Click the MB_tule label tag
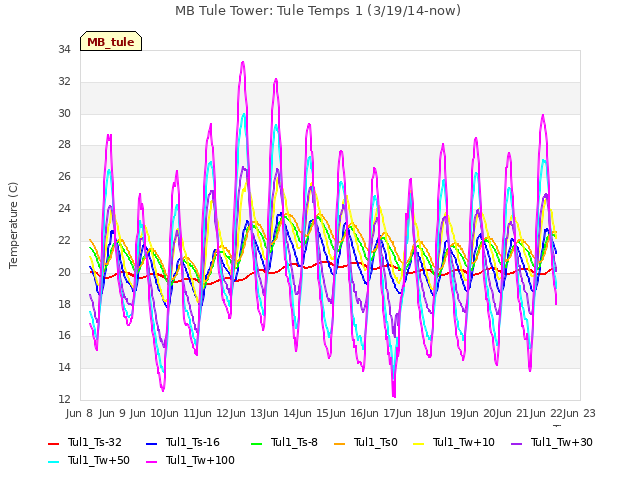640x480 pixels. [111, 41]
